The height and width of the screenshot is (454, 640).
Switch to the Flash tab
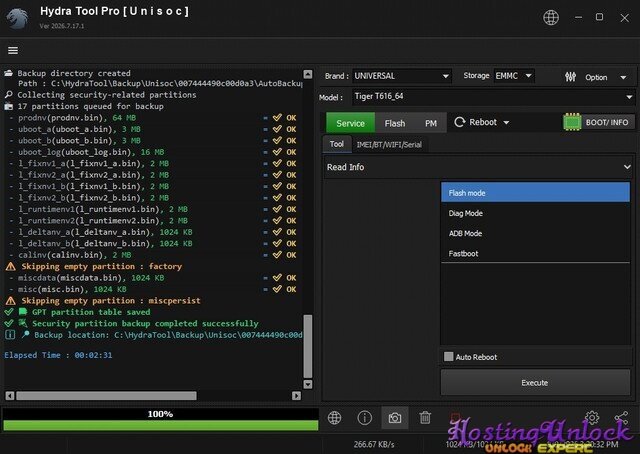click(395, 123)
